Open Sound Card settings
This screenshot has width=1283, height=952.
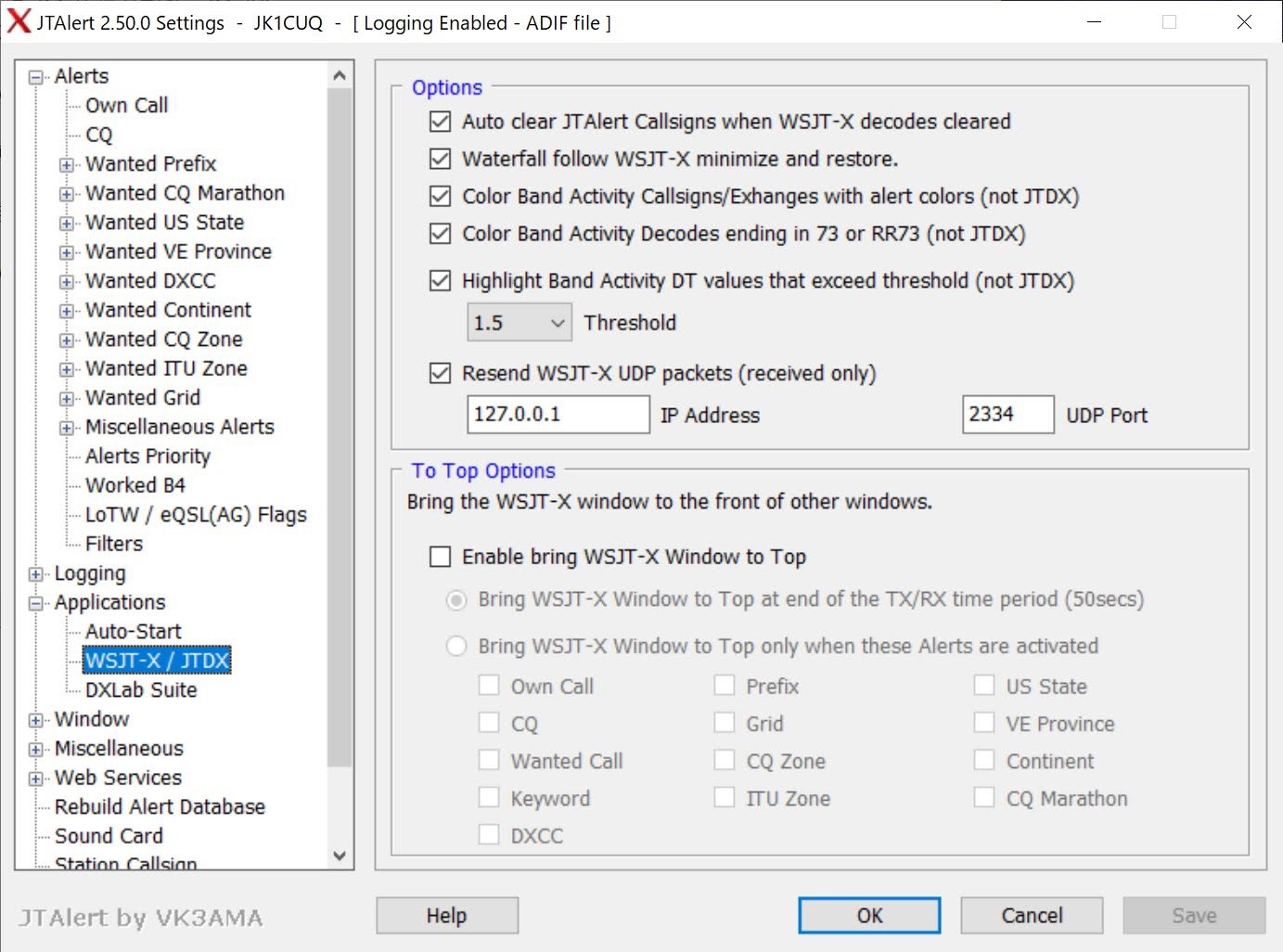109,836
